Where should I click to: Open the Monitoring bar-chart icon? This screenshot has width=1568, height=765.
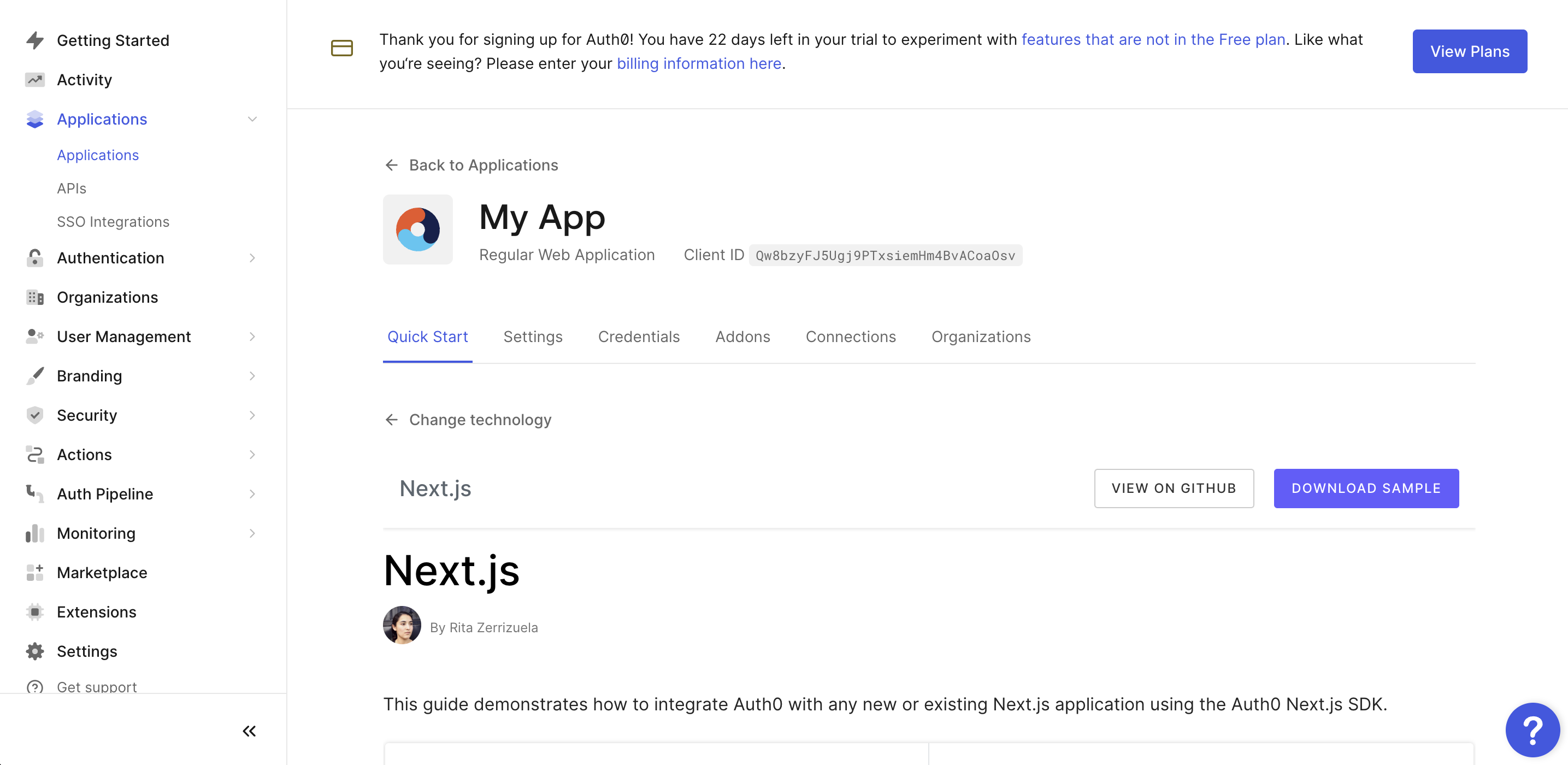[x=35, y=533]
